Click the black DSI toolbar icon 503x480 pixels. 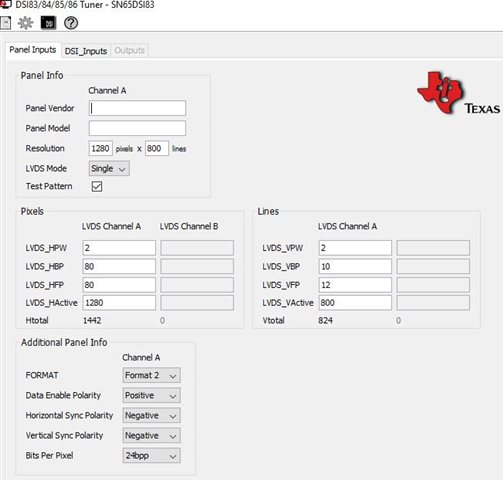click(48, 23)
